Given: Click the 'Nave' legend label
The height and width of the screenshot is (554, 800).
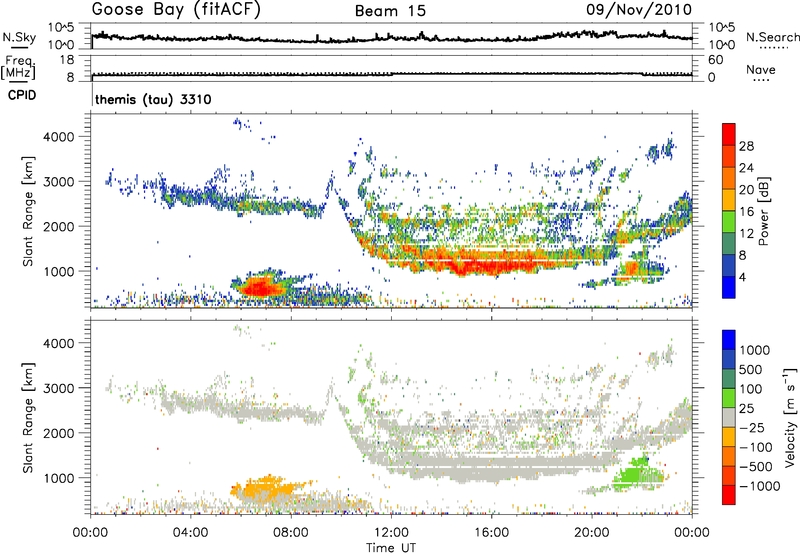Looking at the screenshot, I should pos(761,70).
